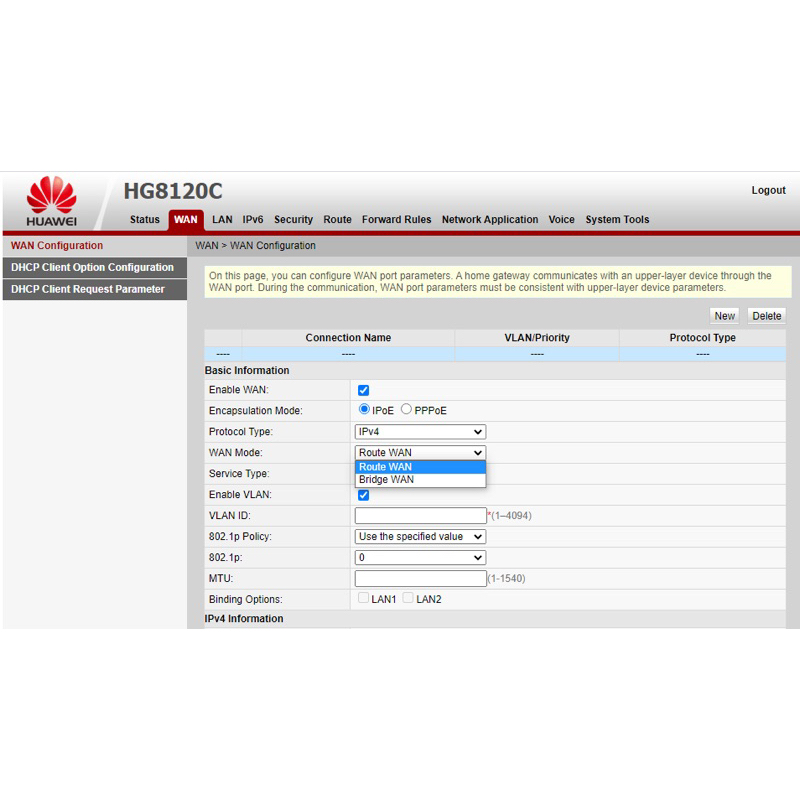Select the PPPoE encapsulation radio button

[406, 410]
